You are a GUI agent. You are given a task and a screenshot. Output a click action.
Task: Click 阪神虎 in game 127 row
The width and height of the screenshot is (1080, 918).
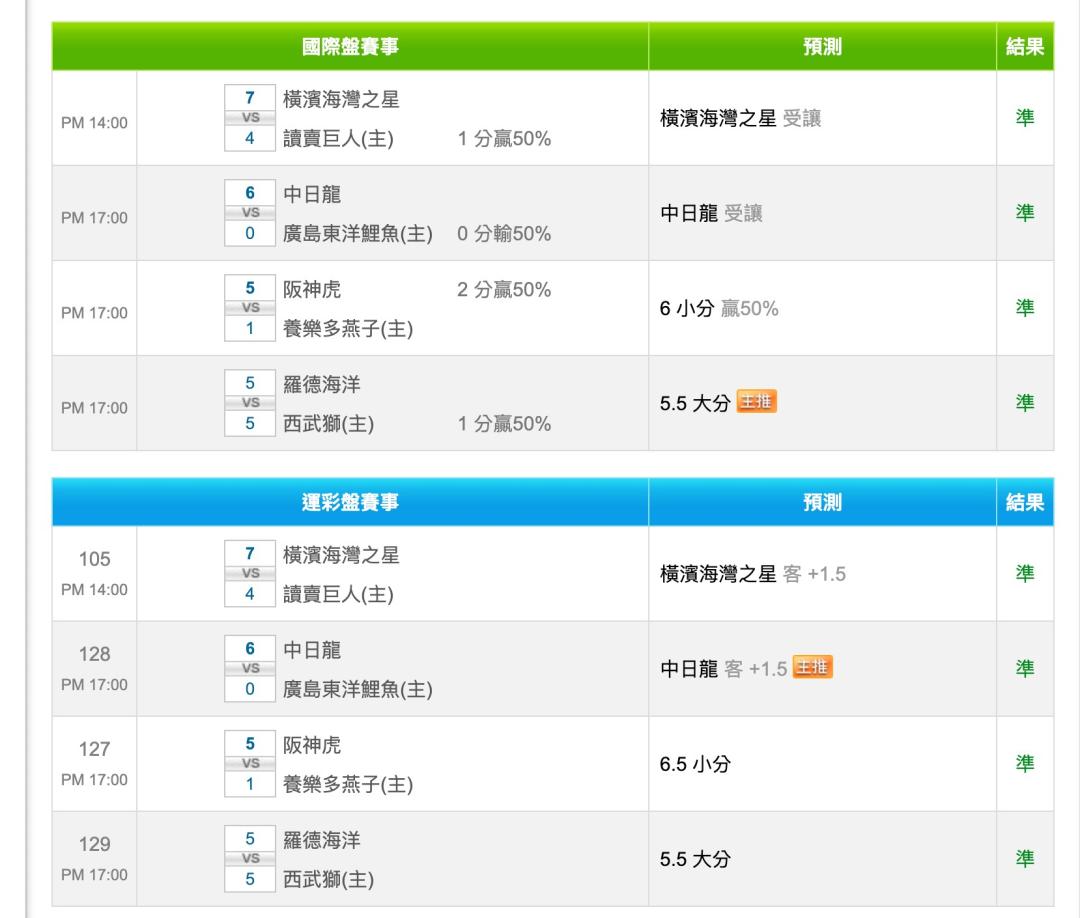[312, 745]
